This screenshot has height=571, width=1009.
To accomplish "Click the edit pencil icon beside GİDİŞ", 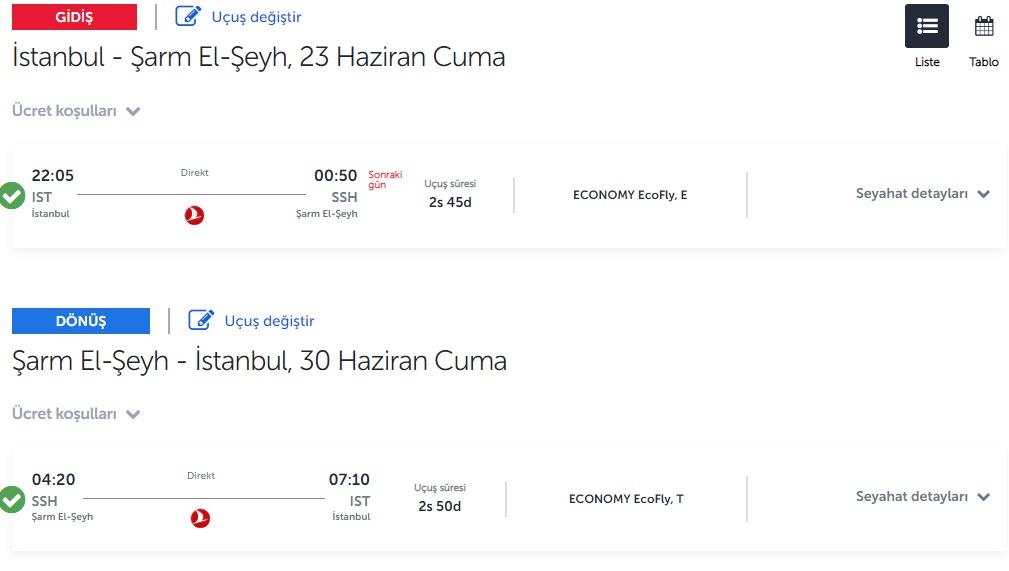I will [x=188, y=17].
